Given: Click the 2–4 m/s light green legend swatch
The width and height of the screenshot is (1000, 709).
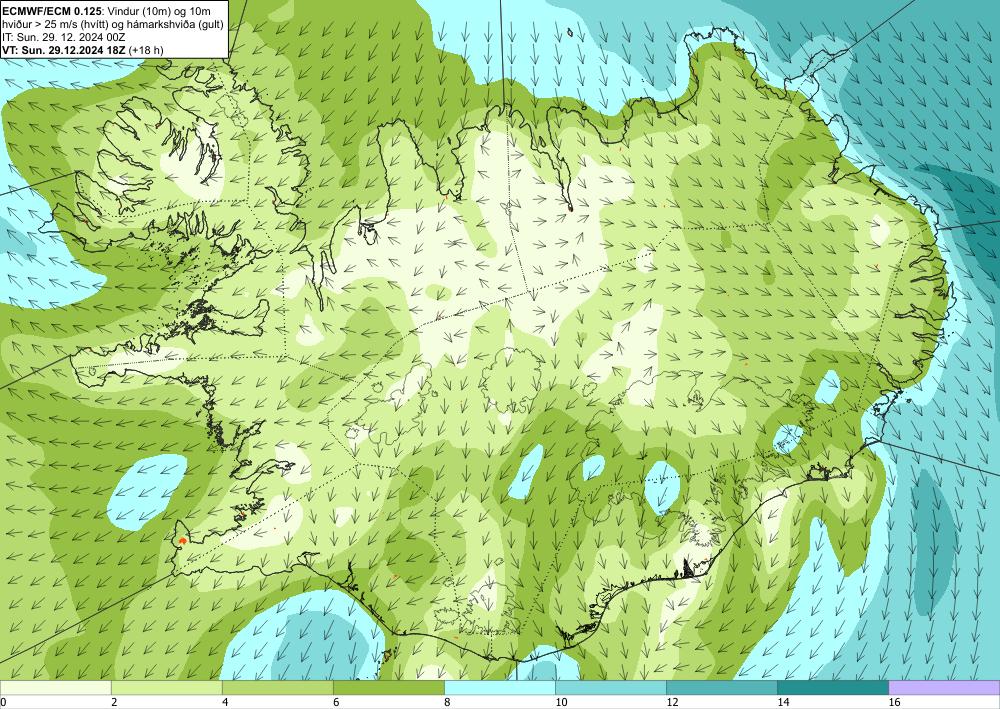Looking at the screenshot, I should 166,688.
